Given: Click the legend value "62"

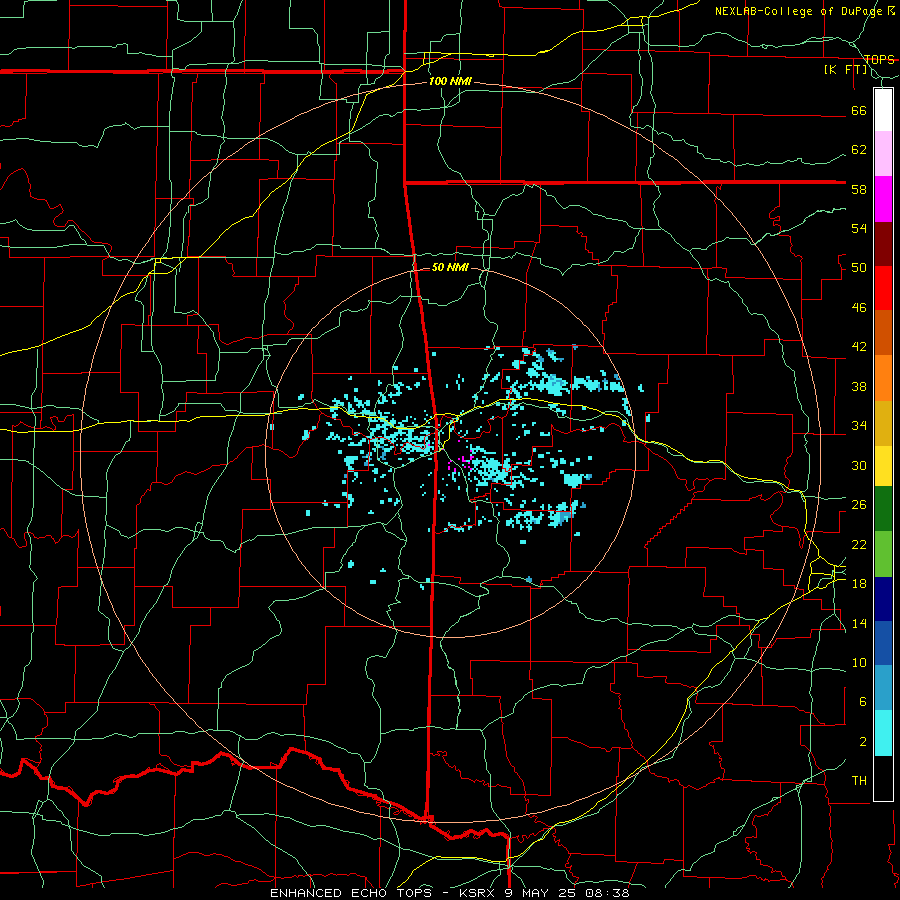Looking at the screenshot, I should point(859,150).
